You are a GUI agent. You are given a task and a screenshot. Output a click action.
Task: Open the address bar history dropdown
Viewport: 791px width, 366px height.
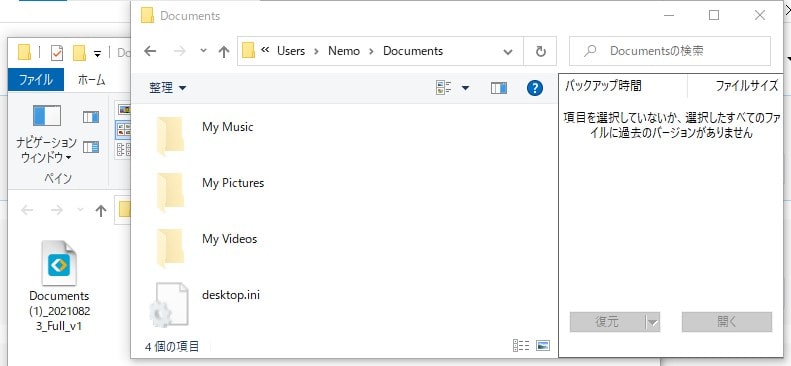(508, 51)
